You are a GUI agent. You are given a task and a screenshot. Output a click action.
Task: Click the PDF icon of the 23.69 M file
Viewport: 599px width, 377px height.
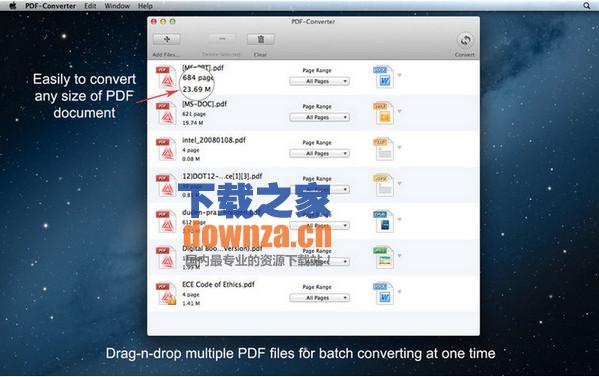tap(166, 77)
